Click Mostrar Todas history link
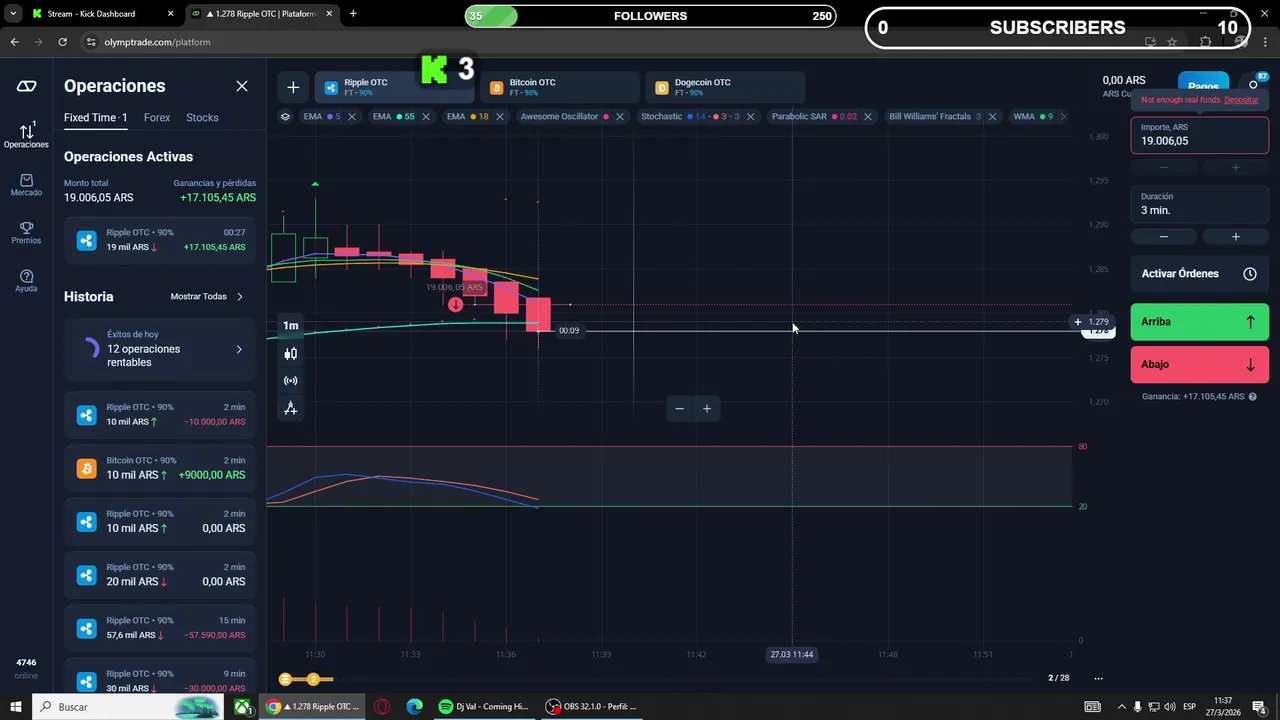1280x720 pixels. click(x=207, y=297)
